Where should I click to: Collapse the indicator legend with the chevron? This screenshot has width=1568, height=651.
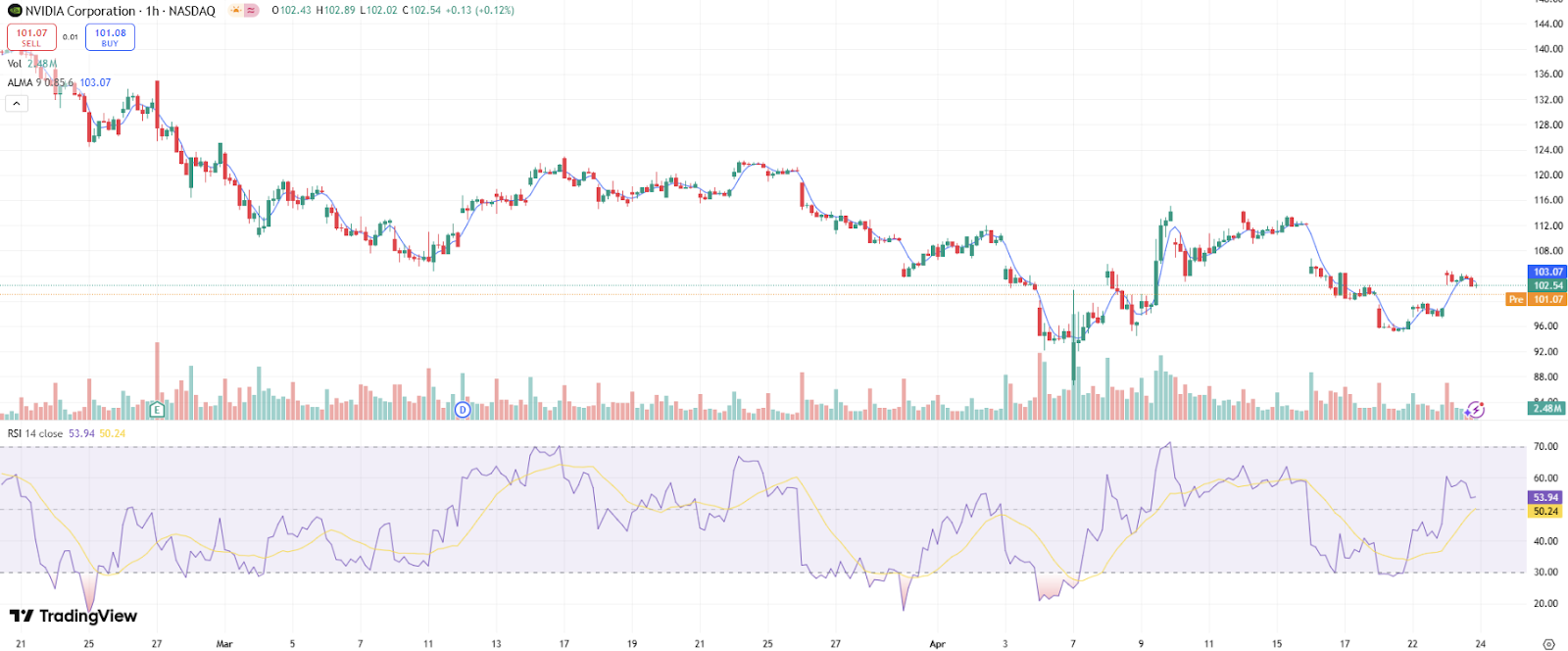17,103
